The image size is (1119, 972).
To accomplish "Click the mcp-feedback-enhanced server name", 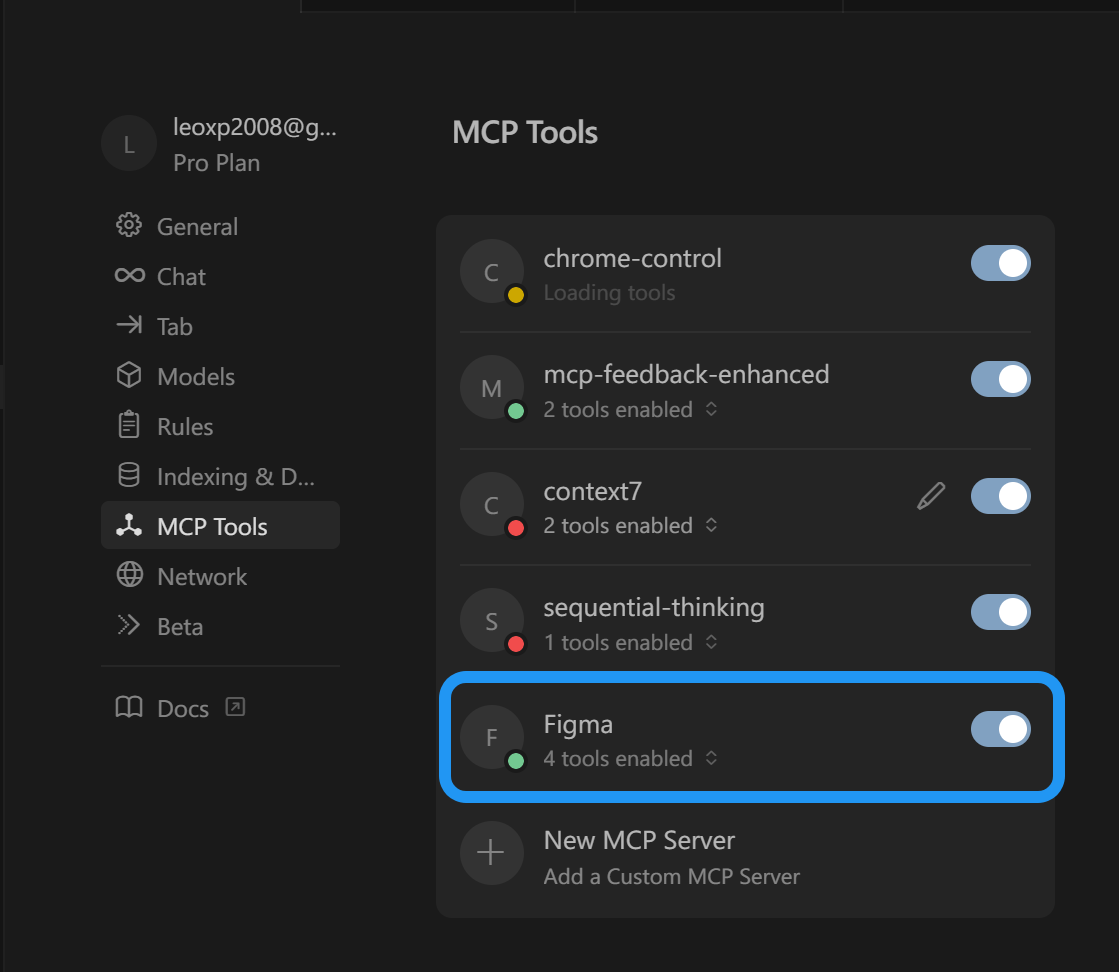I will pyautogui.click(x=687, y=375).
